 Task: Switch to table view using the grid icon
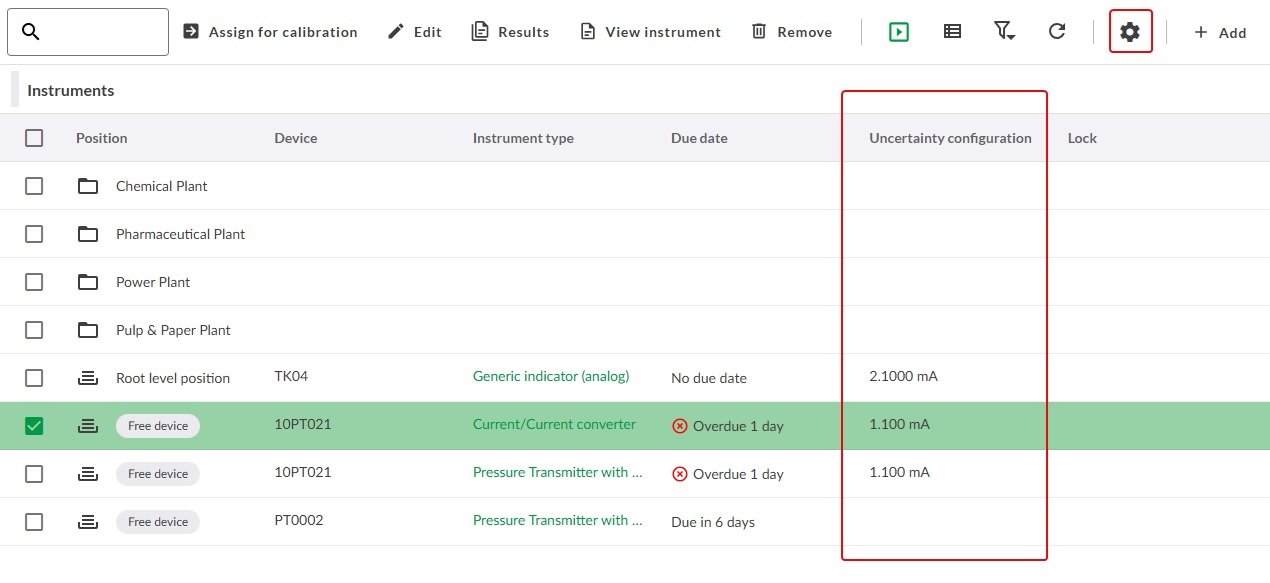951,31
